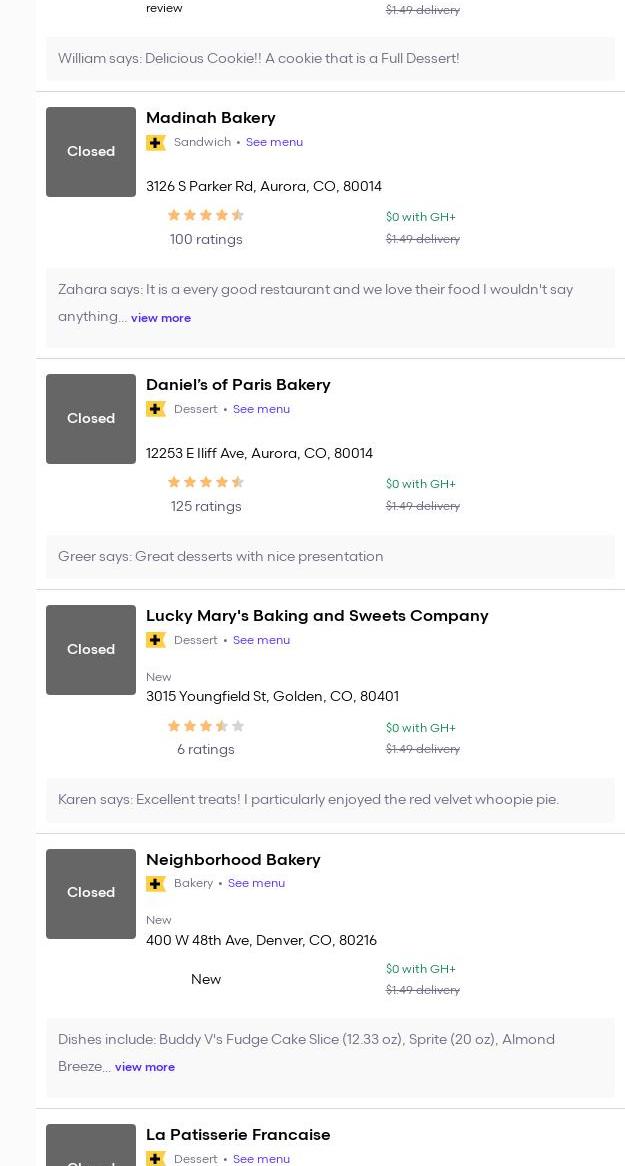Expand Zahara's review with view more
Screen dimensions: 625x1166
click(x=160, y=318)
